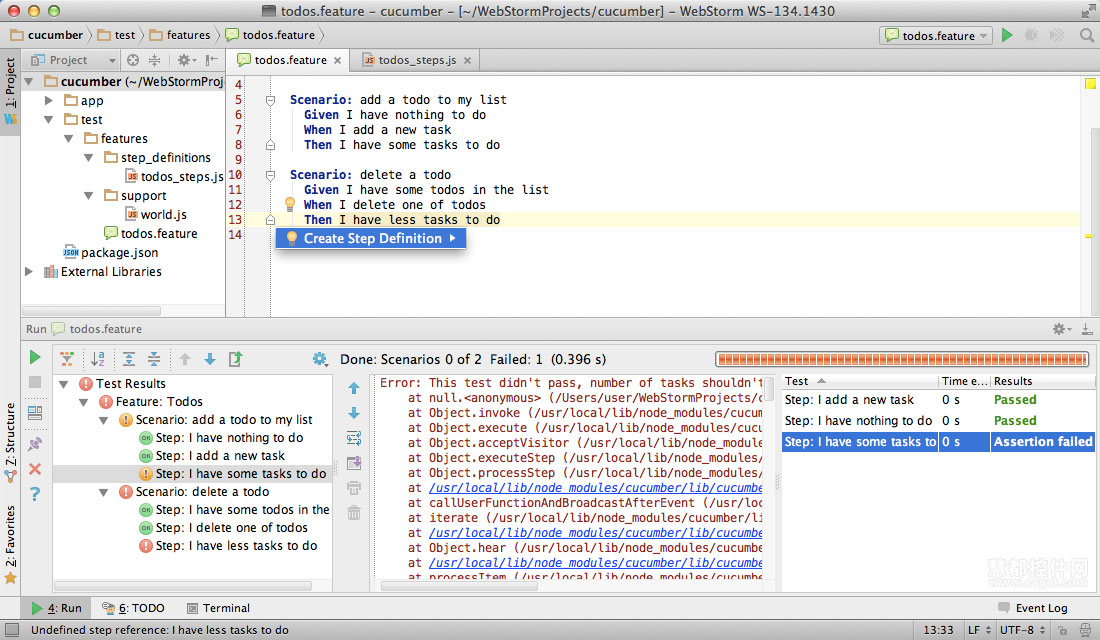
Task: Fold the first scenario at line 5
Action: pyautogui.click(x=270, y=100)
